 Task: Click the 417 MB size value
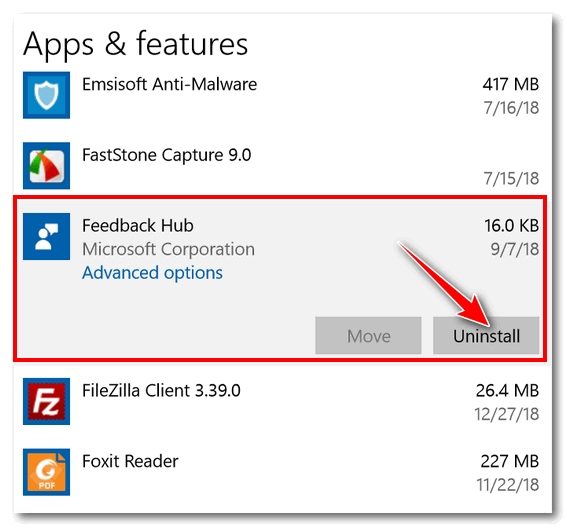click(511, 84)
